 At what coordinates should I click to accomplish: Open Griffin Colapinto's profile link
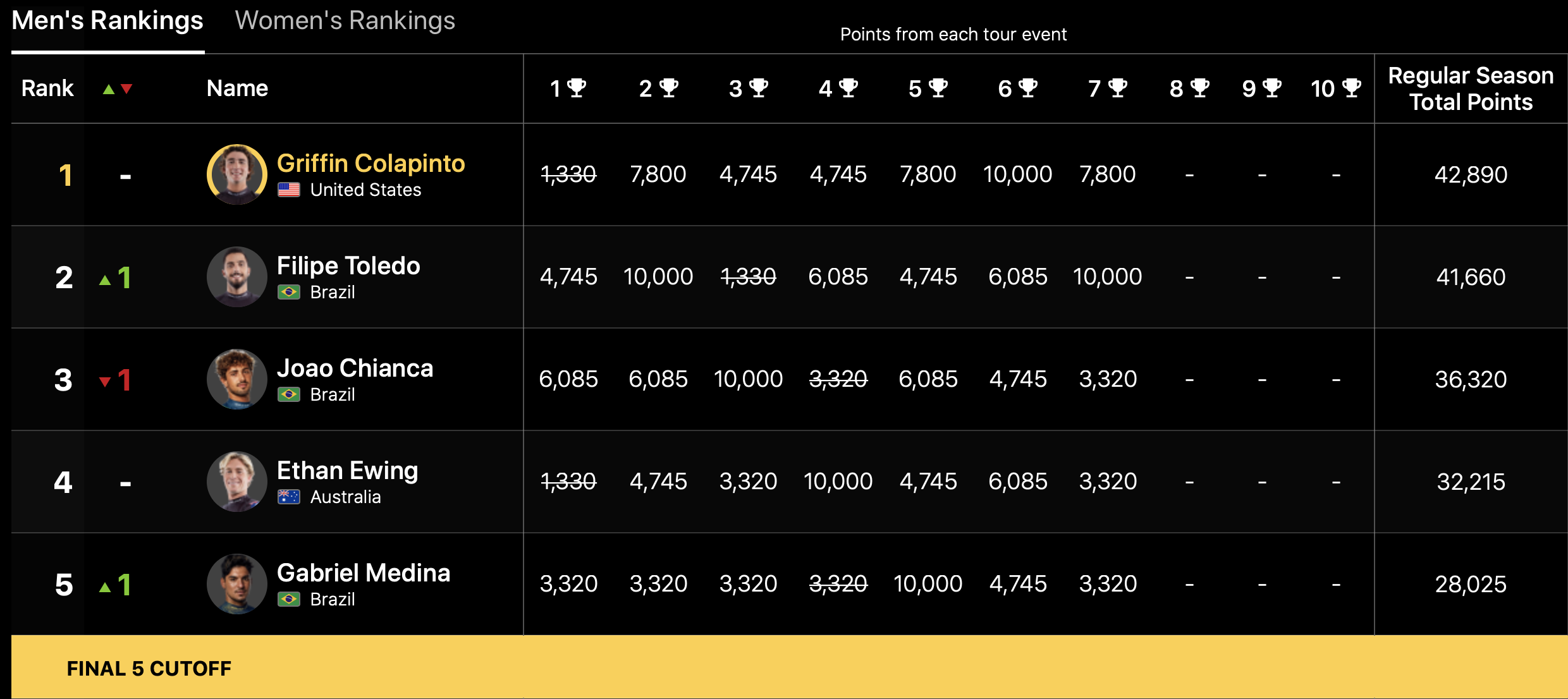click(x=371, y=163)
